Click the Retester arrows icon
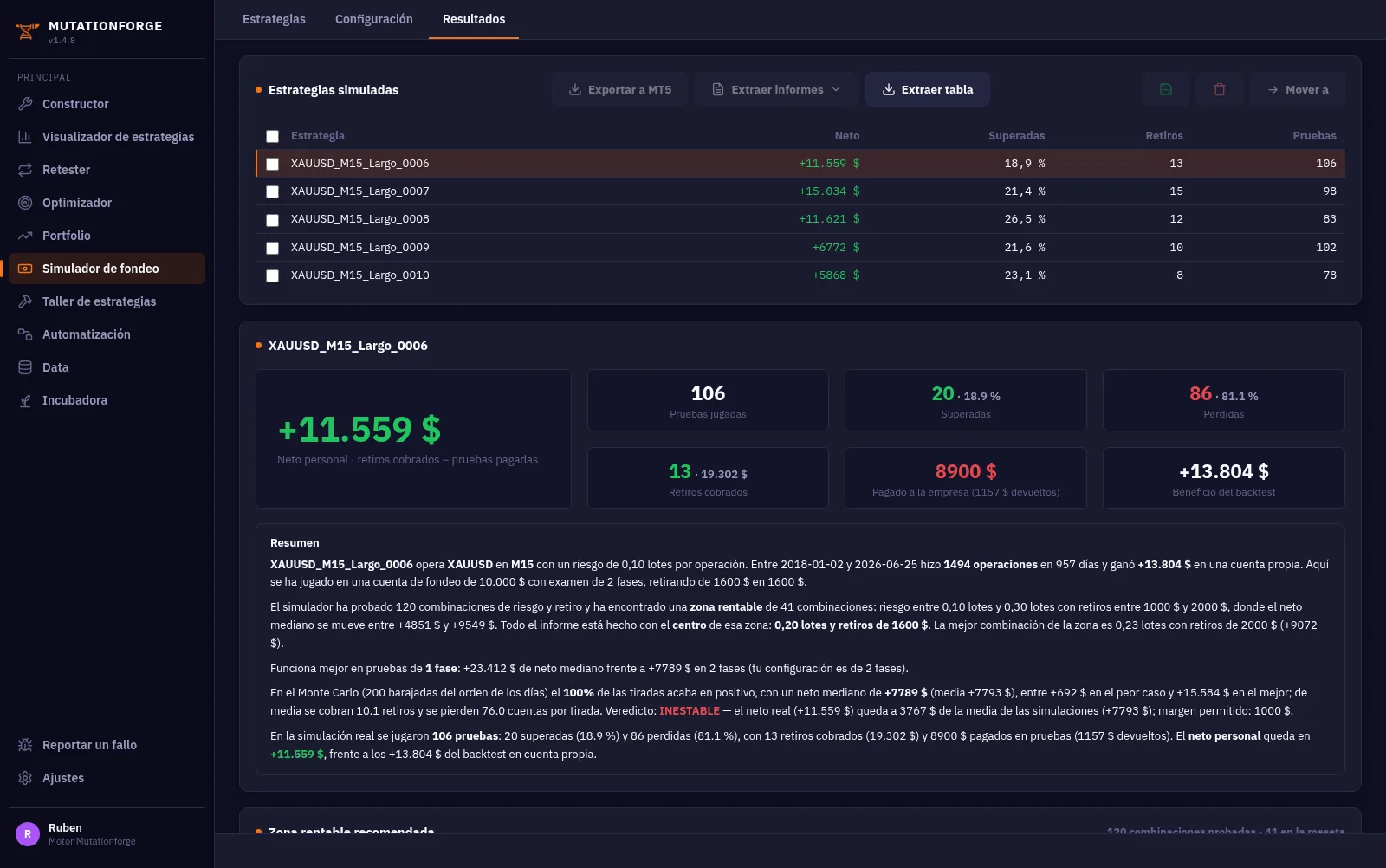Viewport: 1386px width, 868px height. click(x=25, y=170)
